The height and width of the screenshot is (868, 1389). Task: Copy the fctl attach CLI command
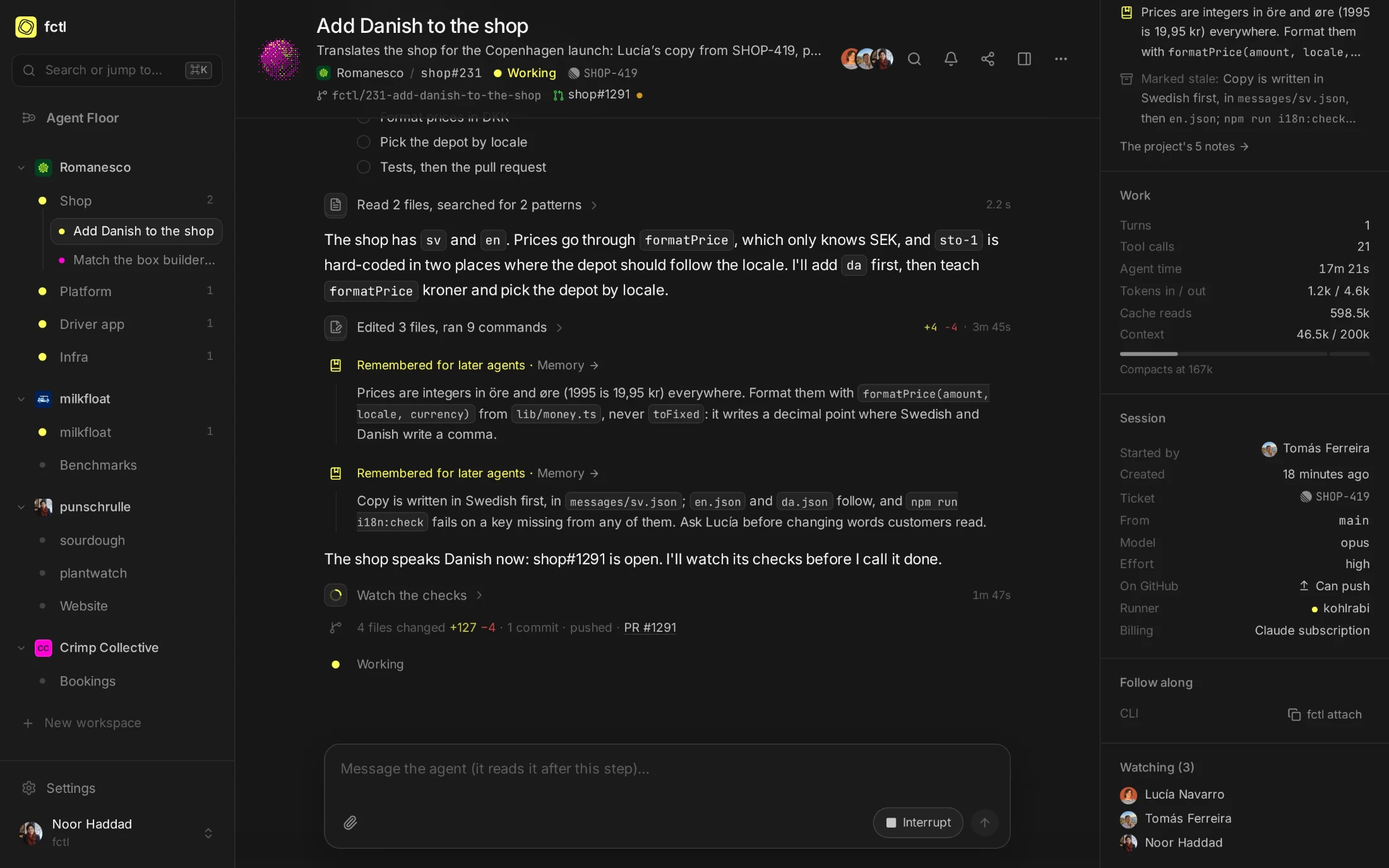coord(1325,715)
